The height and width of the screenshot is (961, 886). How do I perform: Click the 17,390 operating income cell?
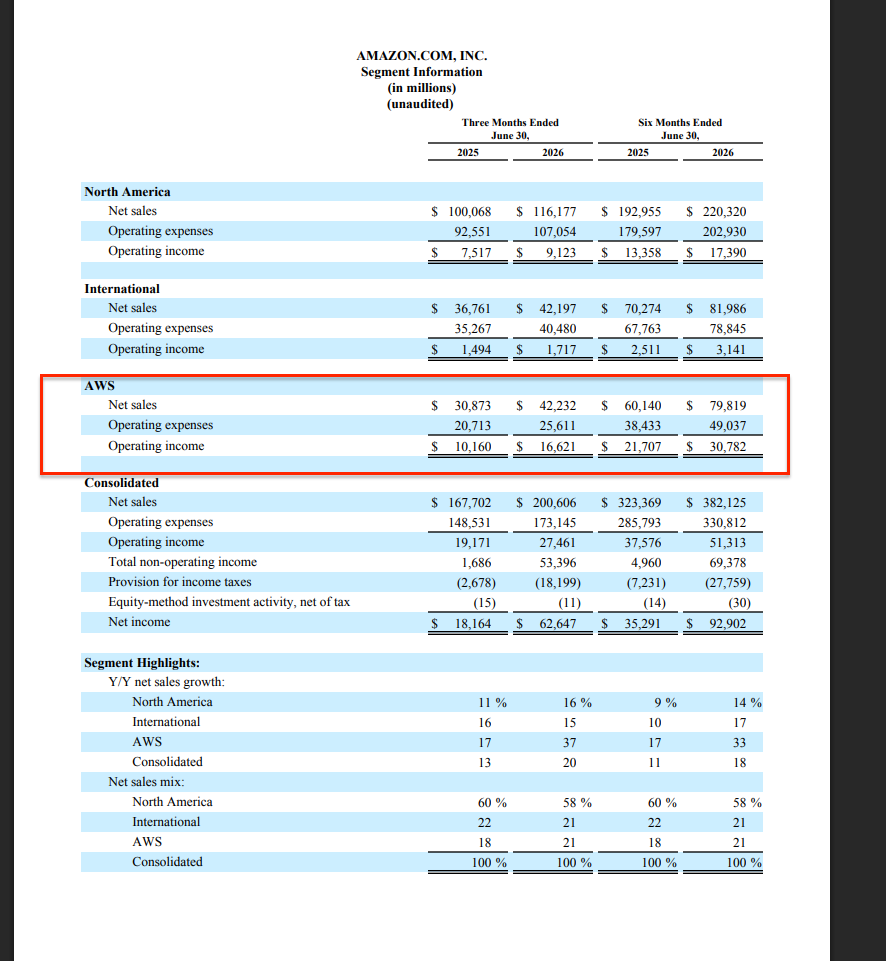(x=728, y=253)
